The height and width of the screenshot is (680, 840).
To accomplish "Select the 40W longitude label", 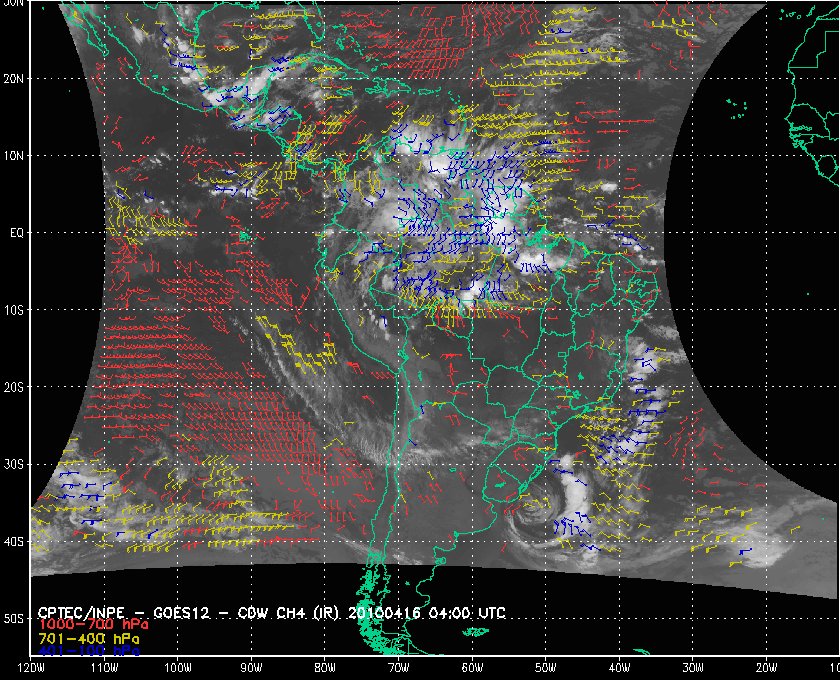I will [x=619, y=668].
